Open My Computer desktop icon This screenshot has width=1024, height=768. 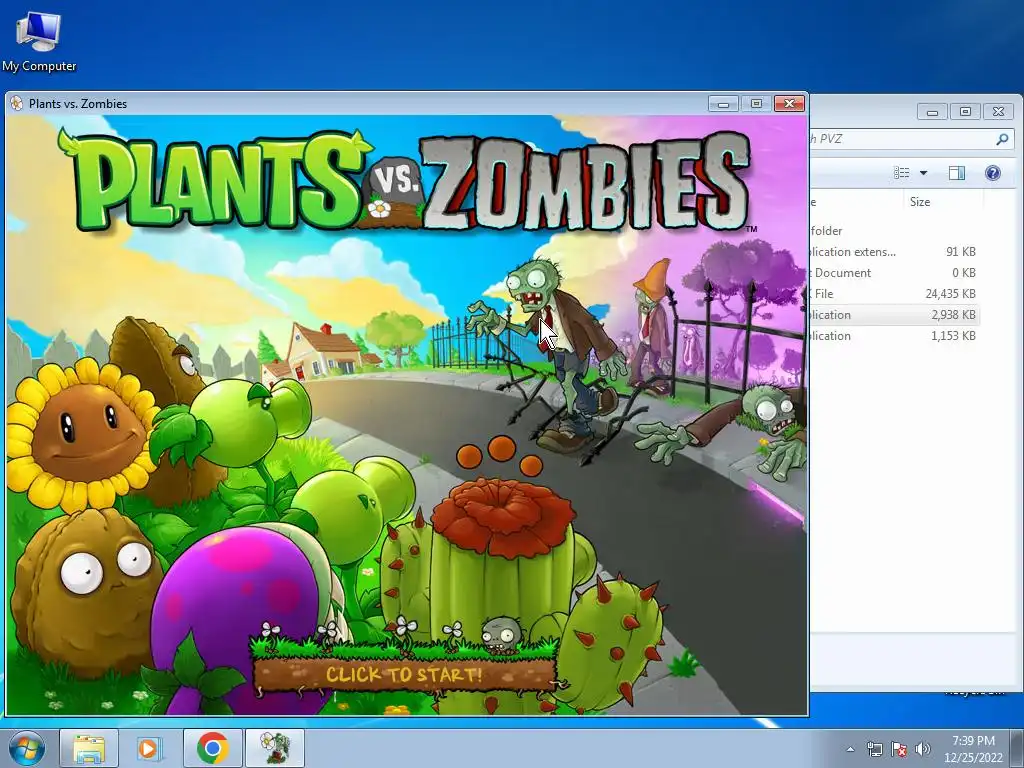pos(39,42)
